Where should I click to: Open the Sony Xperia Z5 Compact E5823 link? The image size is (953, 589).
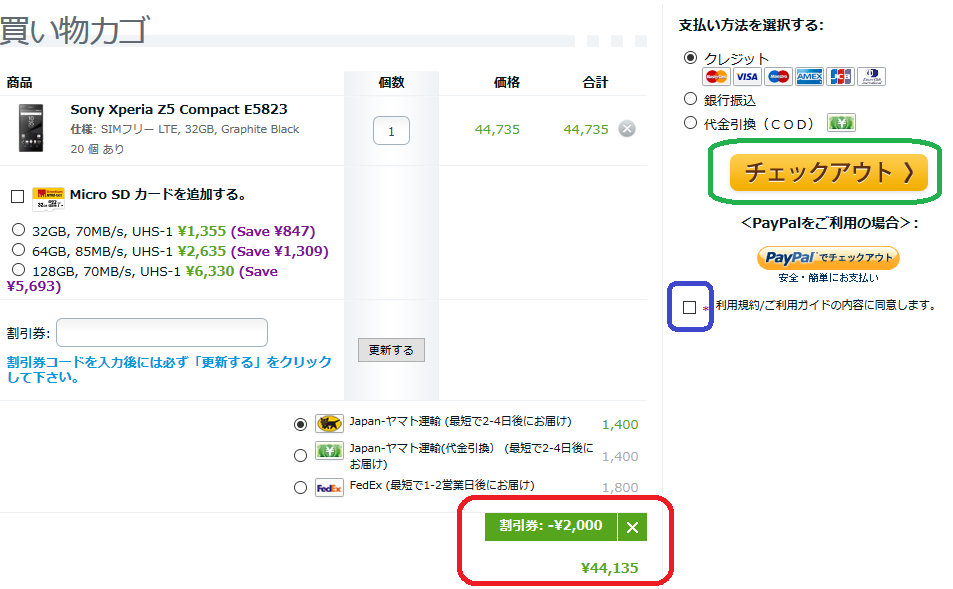(x=179, y=109)
